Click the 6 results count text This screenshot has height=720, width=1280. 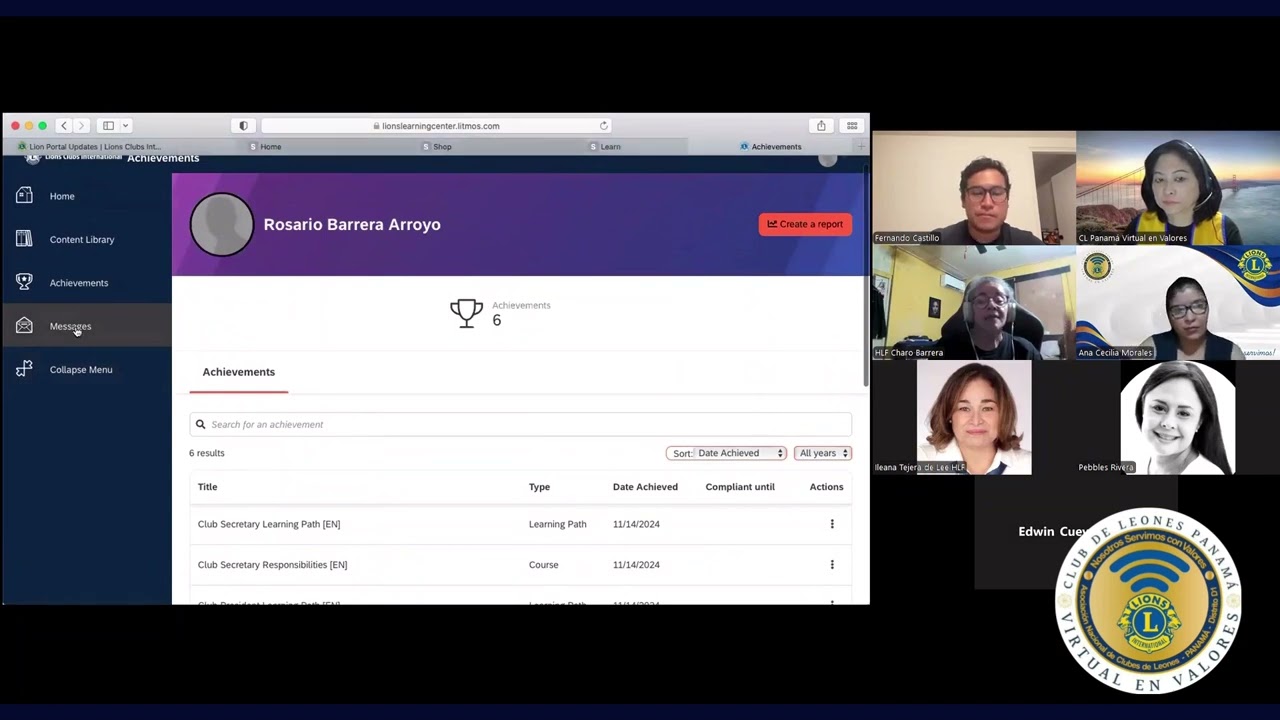(x=207, y=453)
